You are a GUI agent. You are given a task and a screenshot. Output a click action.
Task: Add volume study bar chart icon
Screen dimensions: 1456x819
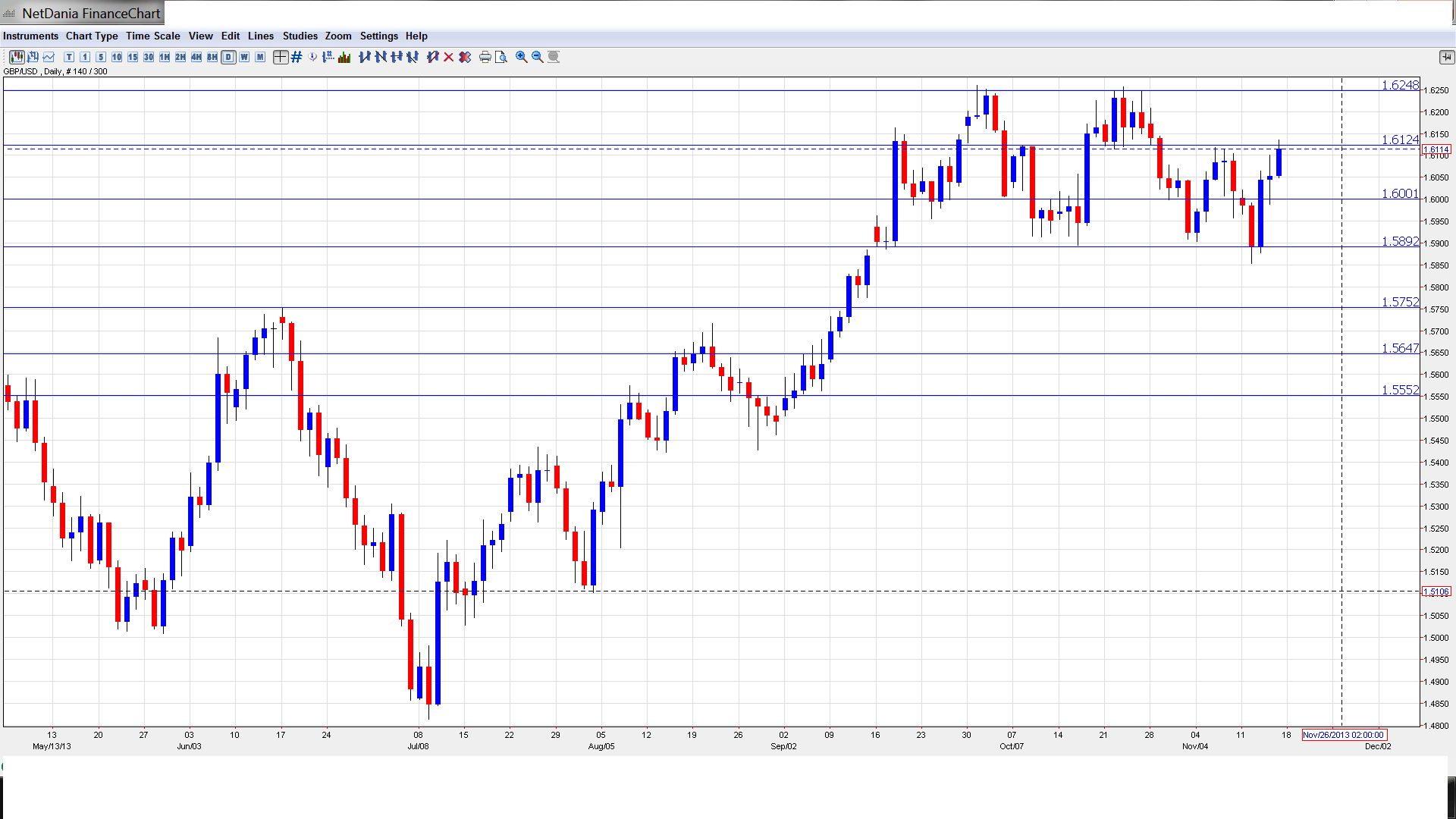[344, 57]
